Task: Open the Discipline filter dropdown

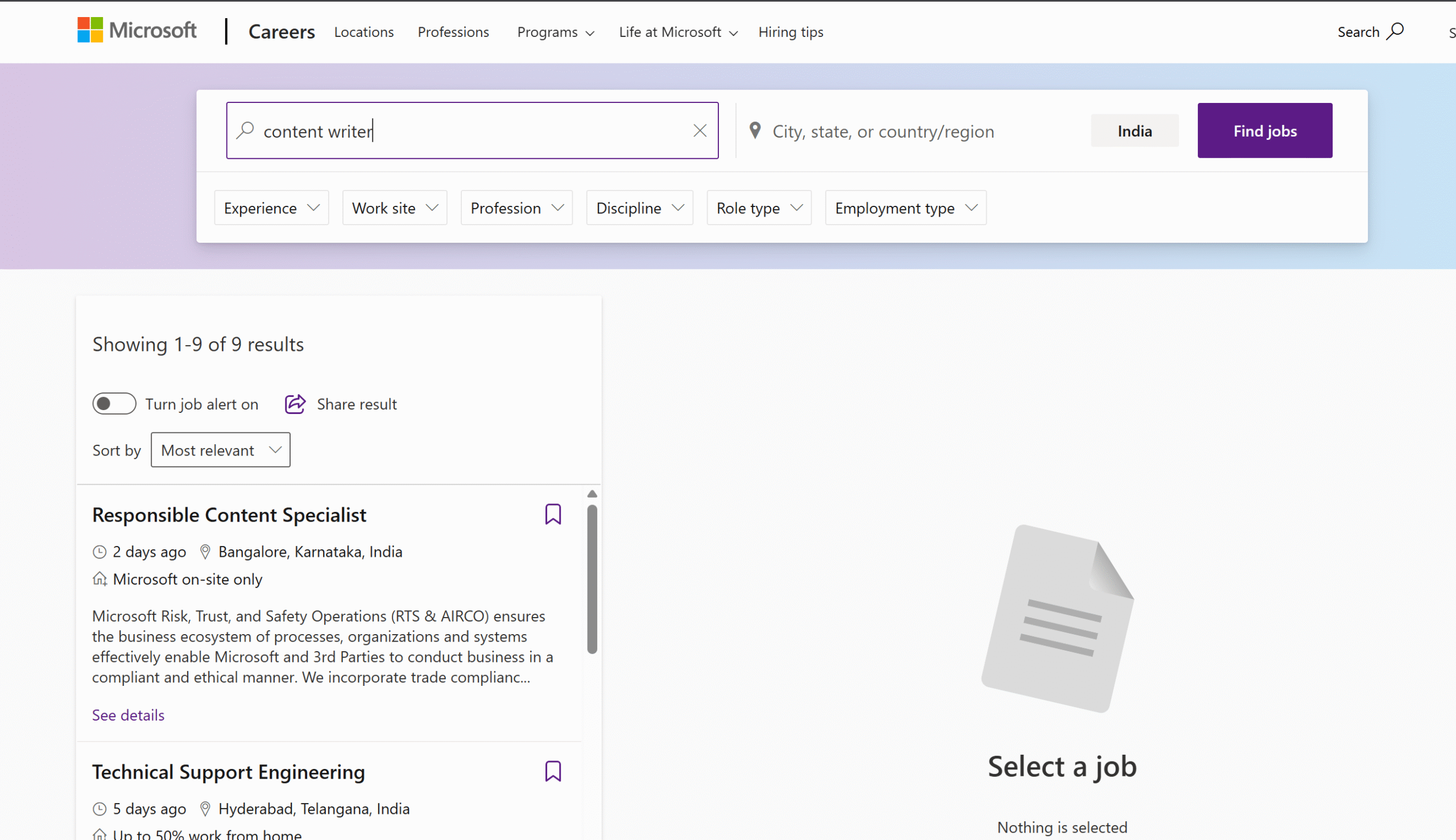Action: point(639,208)
